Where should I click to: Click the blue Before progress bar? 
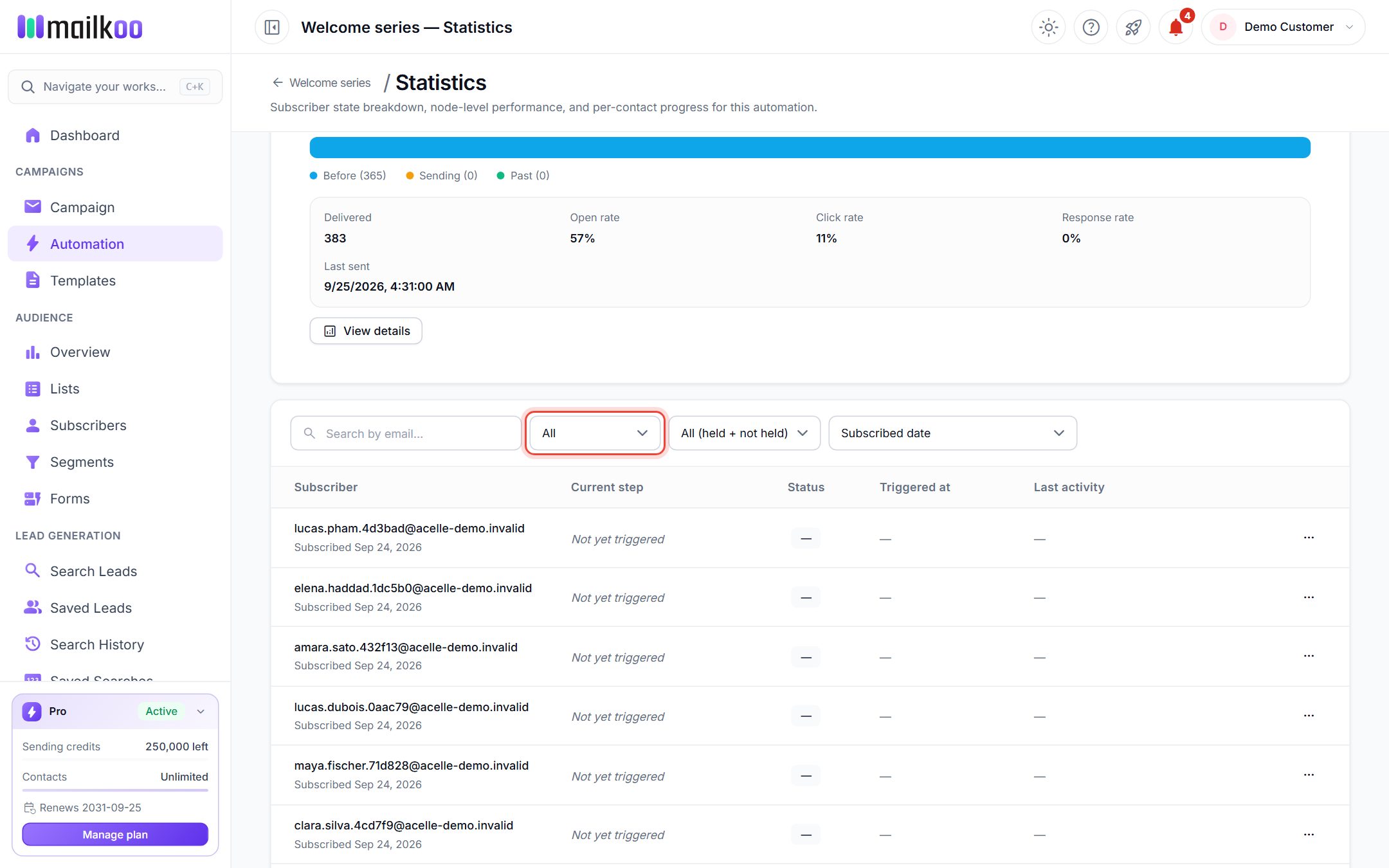[x=810, y=147]
